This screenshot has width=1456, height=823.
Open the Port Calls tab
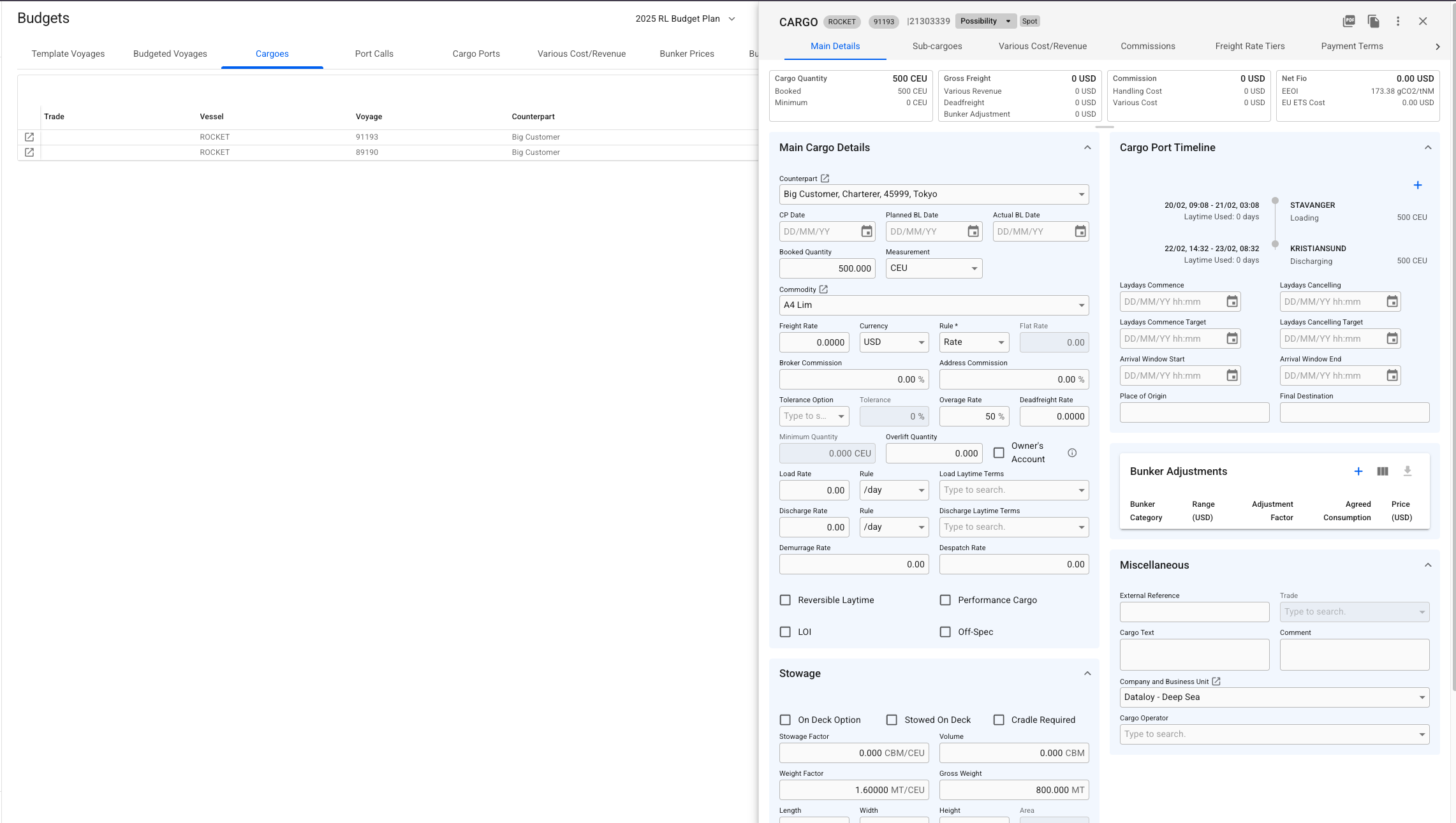click(374, 54)
